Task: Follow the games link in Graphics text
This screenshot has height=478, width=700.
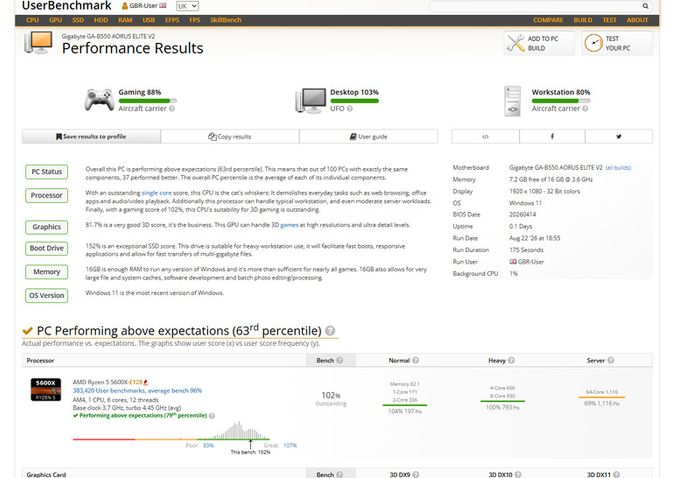Action: tap(289, 225)
